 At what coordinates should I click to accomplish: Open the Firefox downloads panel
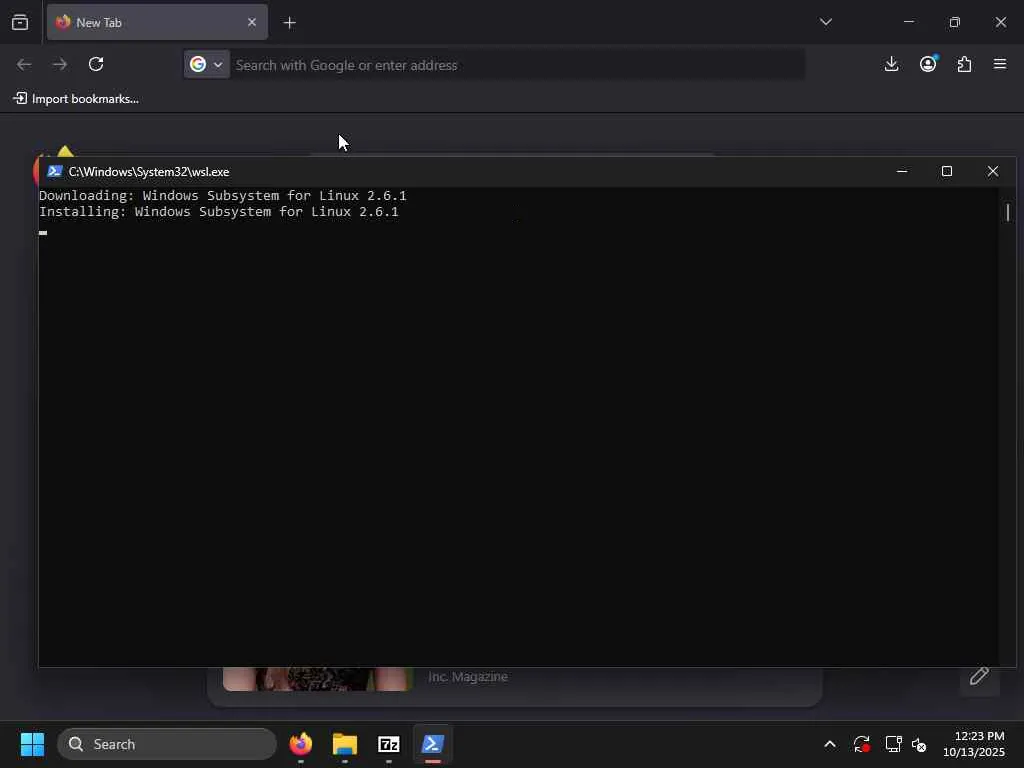pos(891,64)
